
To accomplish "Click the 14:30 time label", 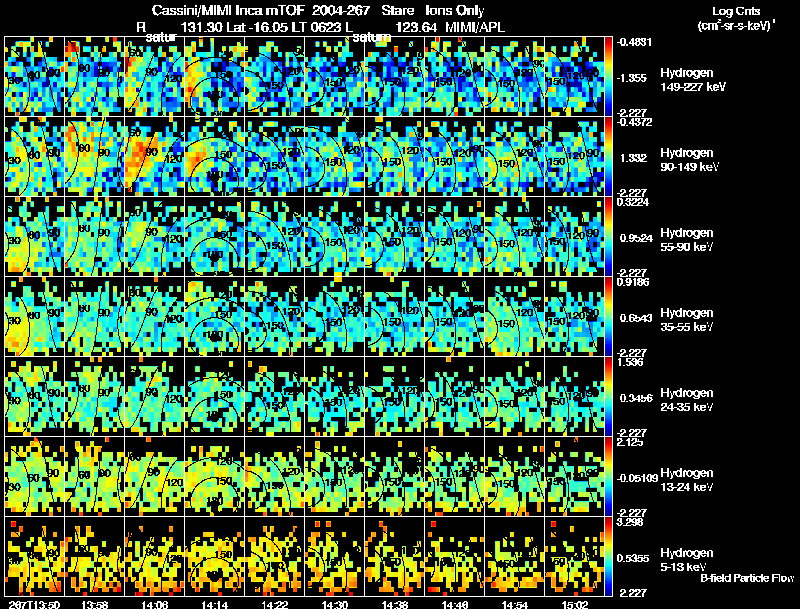I will point(335,605).
